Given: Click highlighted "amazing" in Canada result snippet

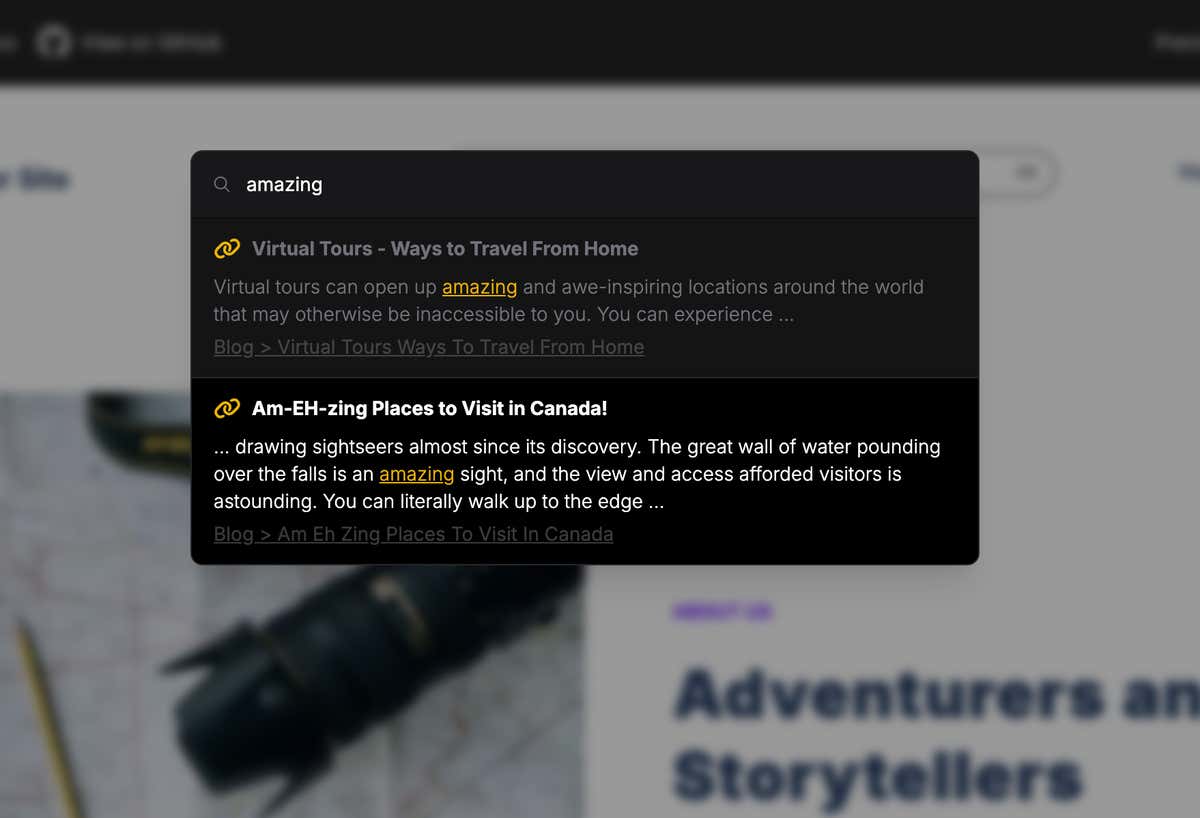Looking at the screenshot, I should pos(417,474).
